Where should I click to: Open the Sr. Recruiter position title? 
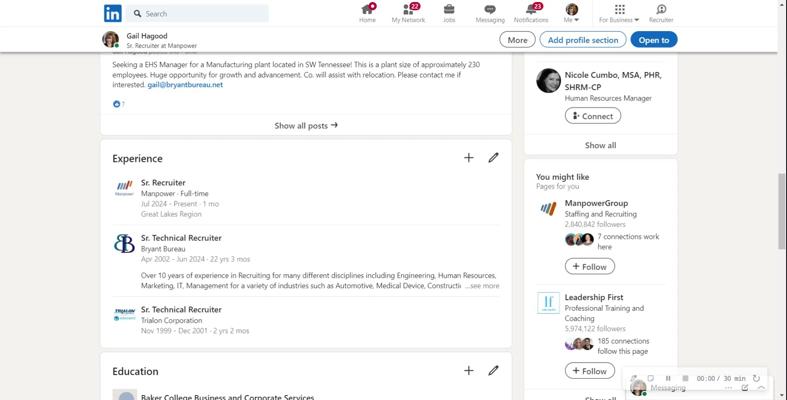pos(163,183)
